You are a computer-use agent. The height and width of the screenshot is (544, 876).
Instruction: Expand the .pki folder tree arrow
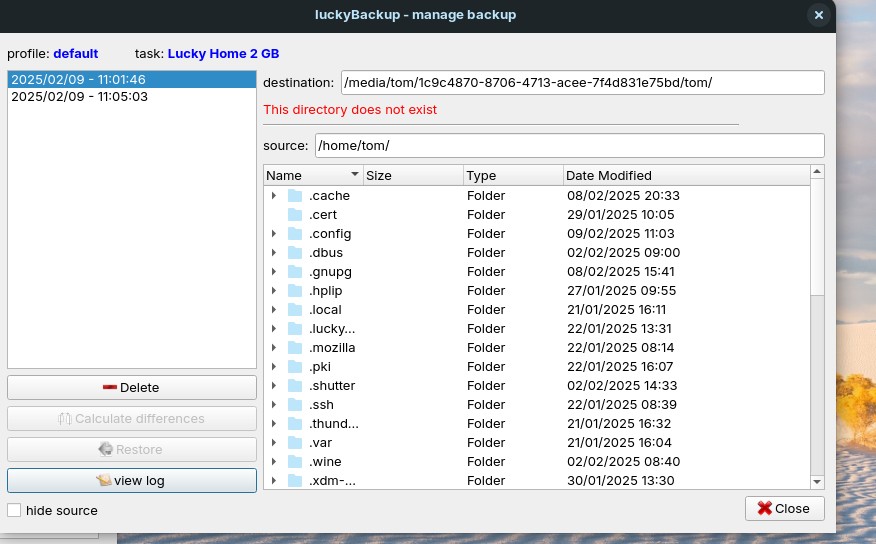(274, 366)
